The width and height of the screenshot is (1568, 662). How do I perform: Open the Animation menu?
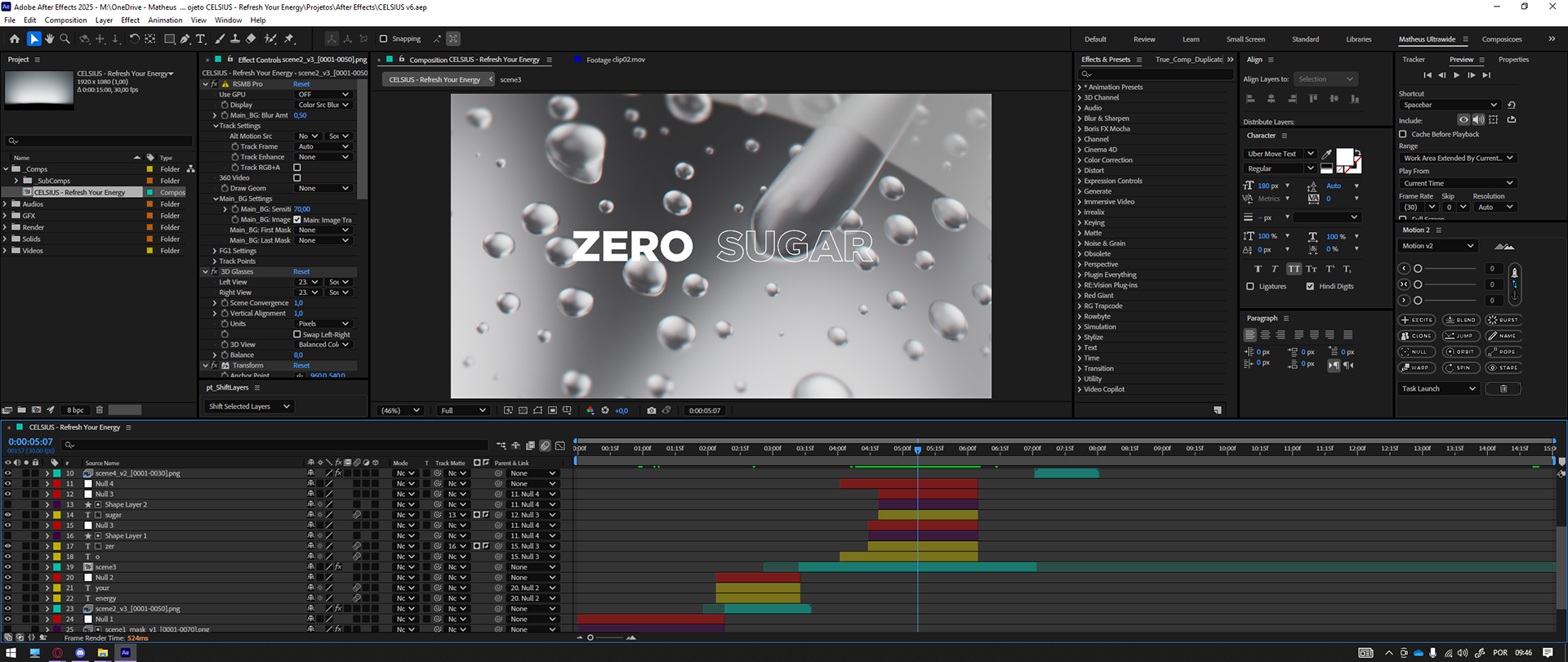[165, 20]
